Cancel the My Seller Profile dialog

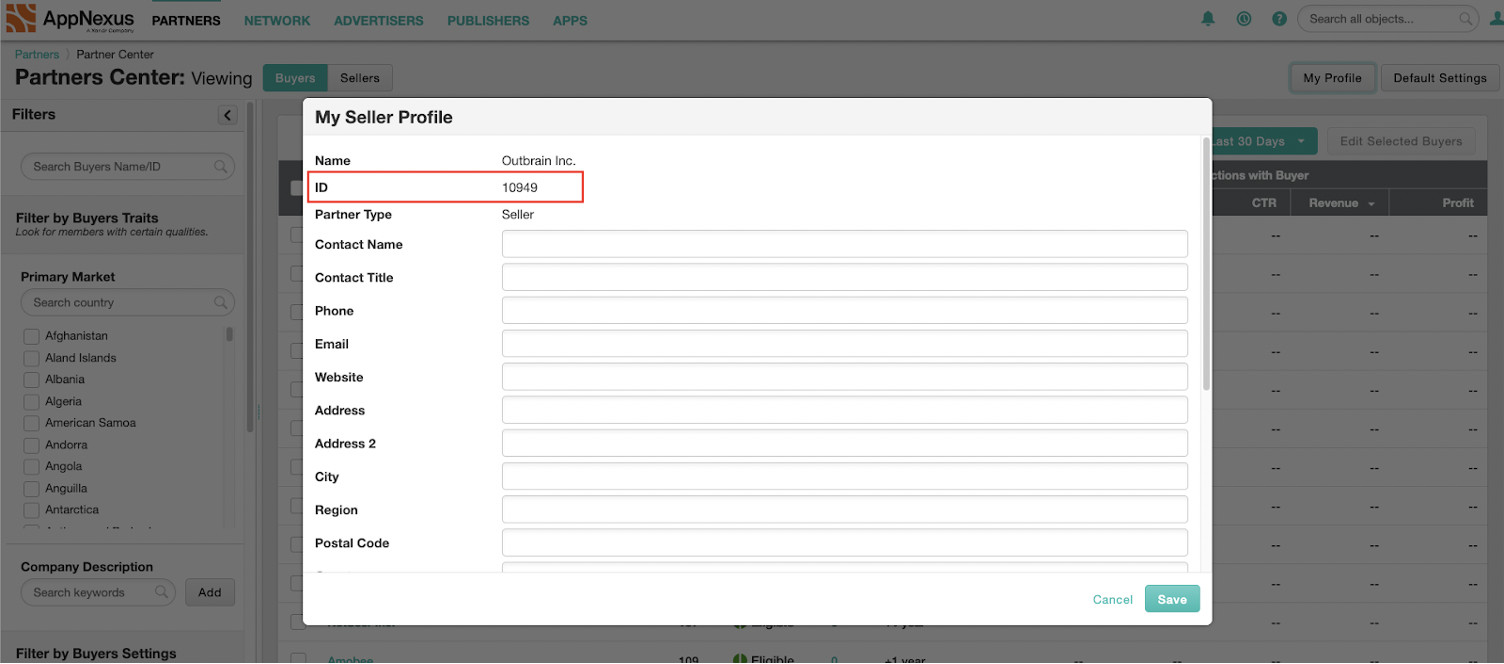coord(1112,599)
